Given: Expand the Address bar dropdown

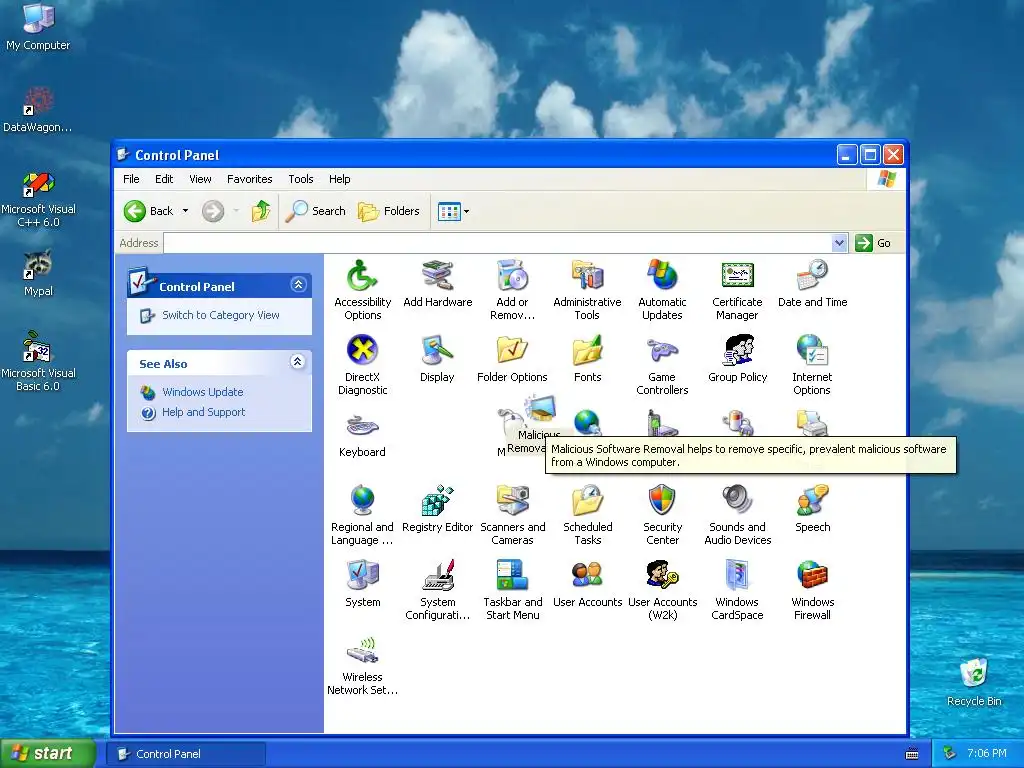Looking at the screenshot, I should (x=839, y=243).
